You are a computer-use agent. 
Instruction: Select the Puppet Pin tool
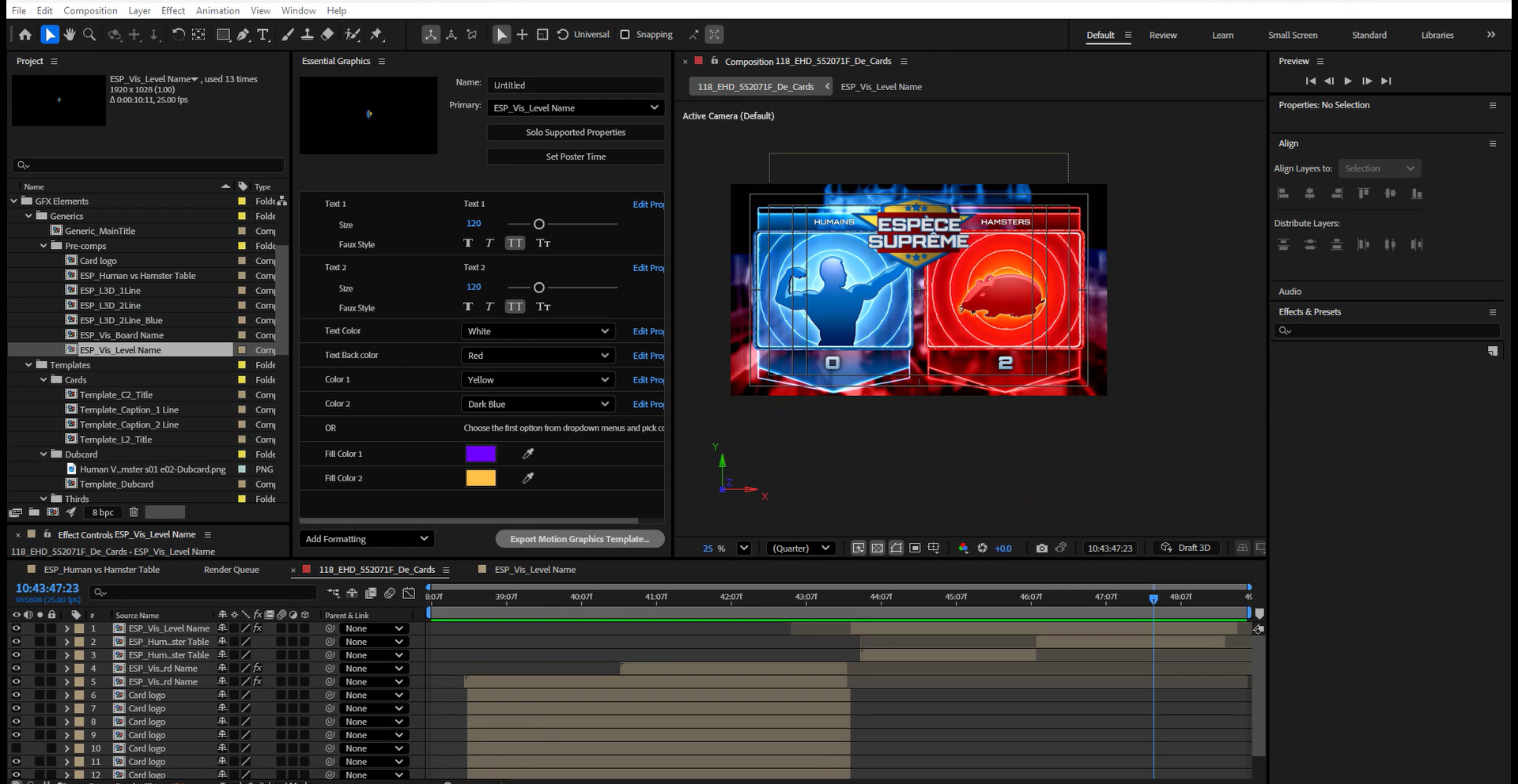coord(376,34)
